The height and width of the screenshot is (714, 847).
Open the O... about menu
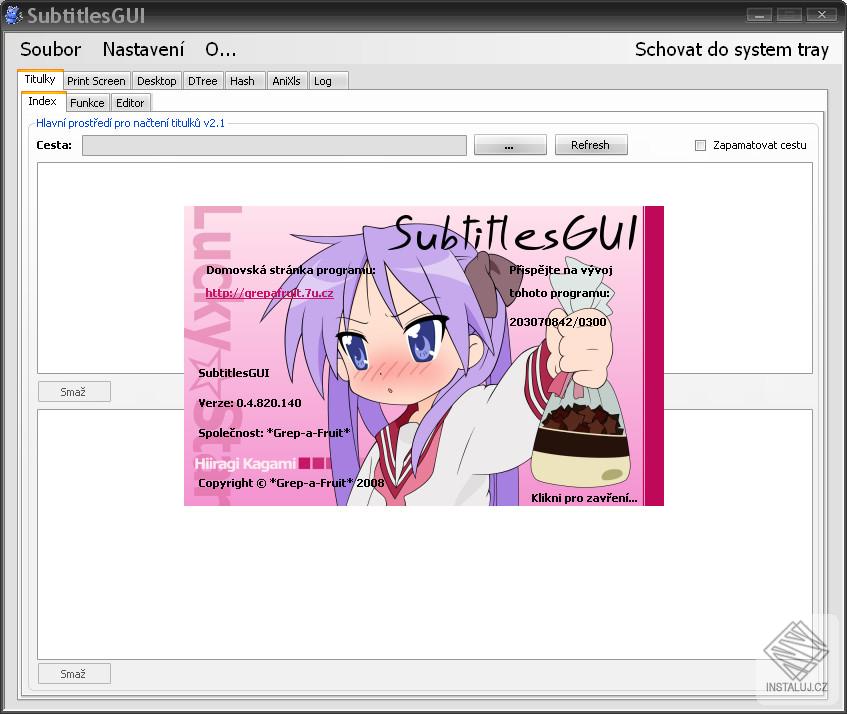222,48
